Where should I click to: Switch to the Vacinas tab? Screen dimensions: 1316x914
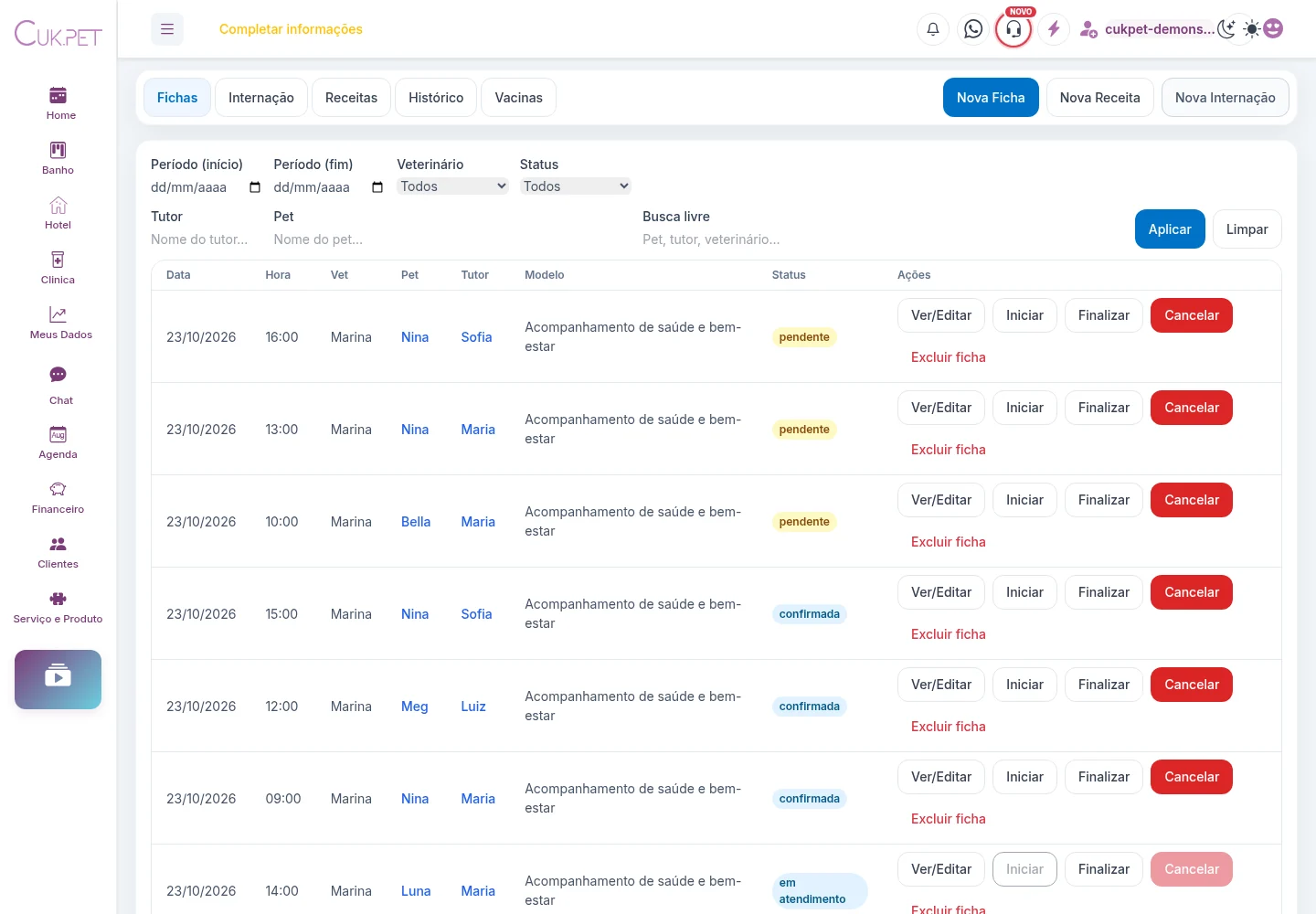point(519,98)
